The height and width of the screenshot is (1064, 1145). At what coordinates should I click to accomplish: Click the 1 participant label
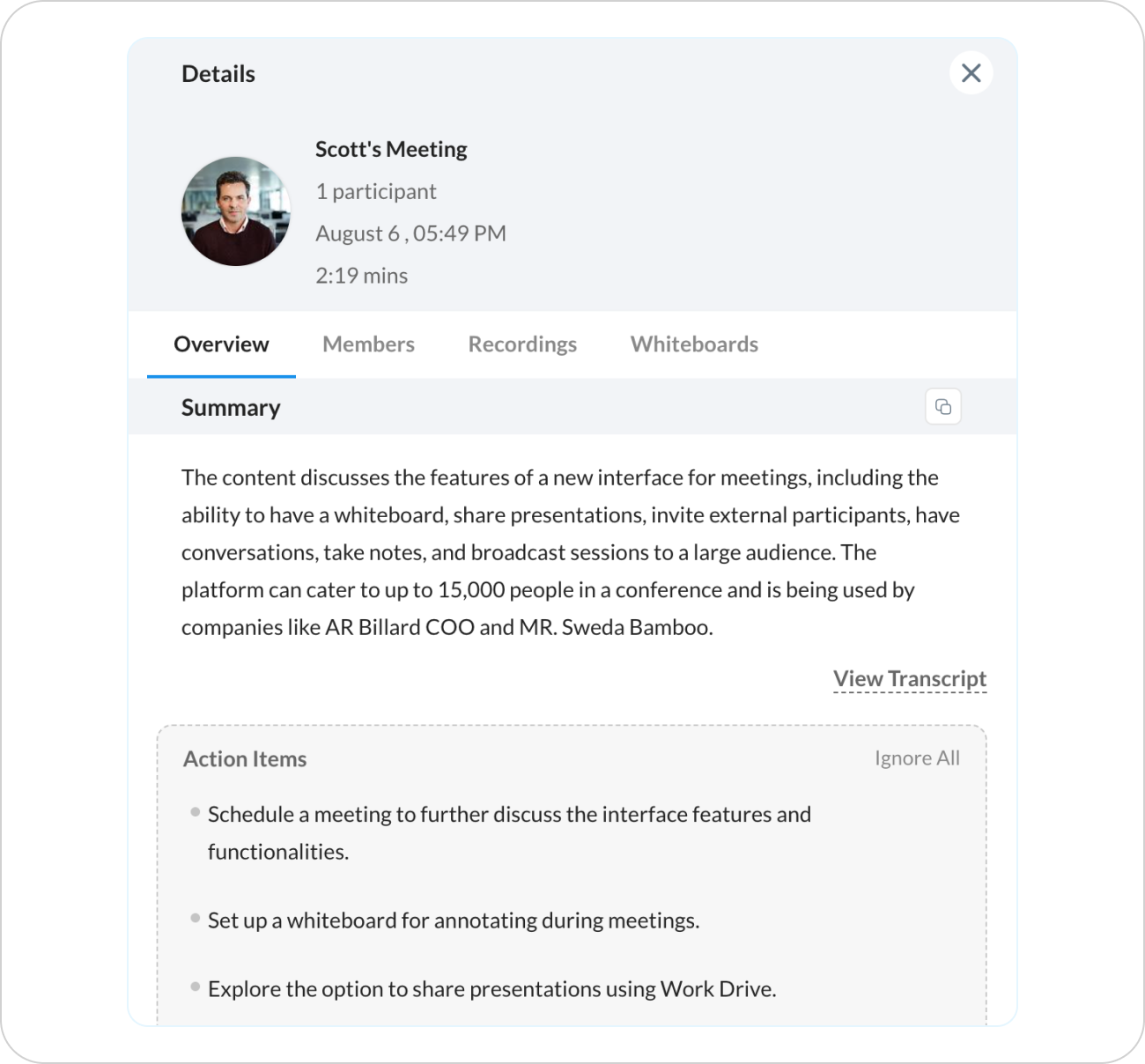[376, 192]
